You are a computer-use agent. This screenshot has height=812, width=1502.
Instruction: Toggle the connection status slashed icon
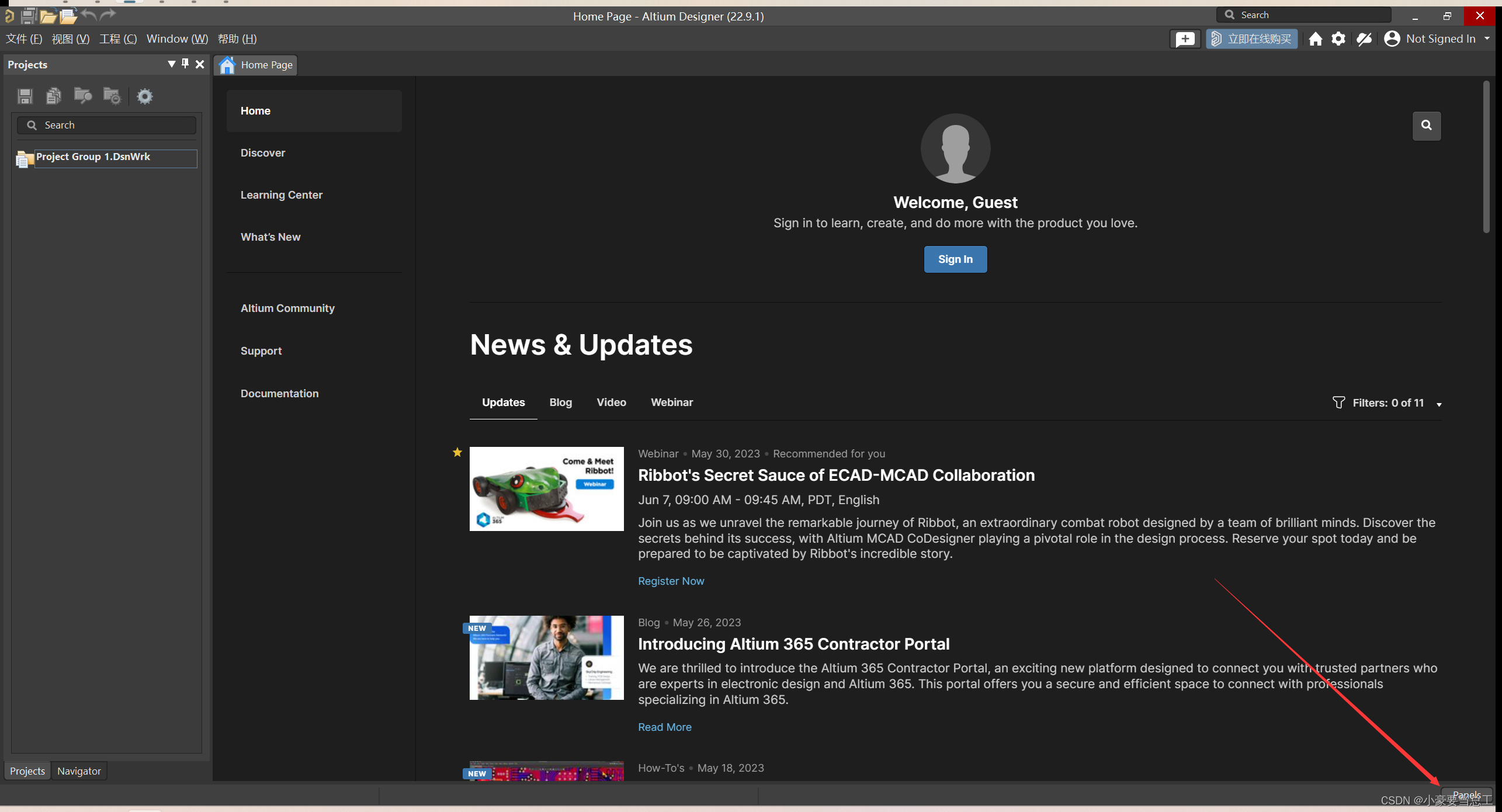[x=1364, y=39]
